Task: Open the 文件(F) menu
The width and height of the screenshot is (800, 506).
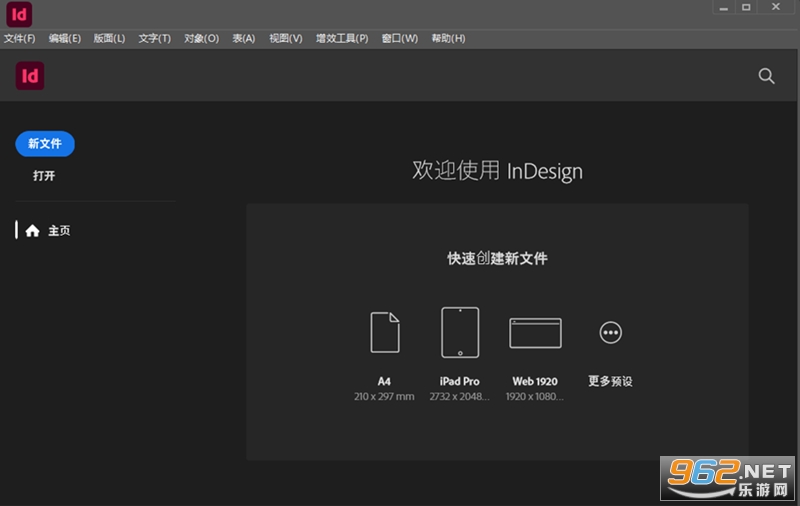Action: coord(19,38)
